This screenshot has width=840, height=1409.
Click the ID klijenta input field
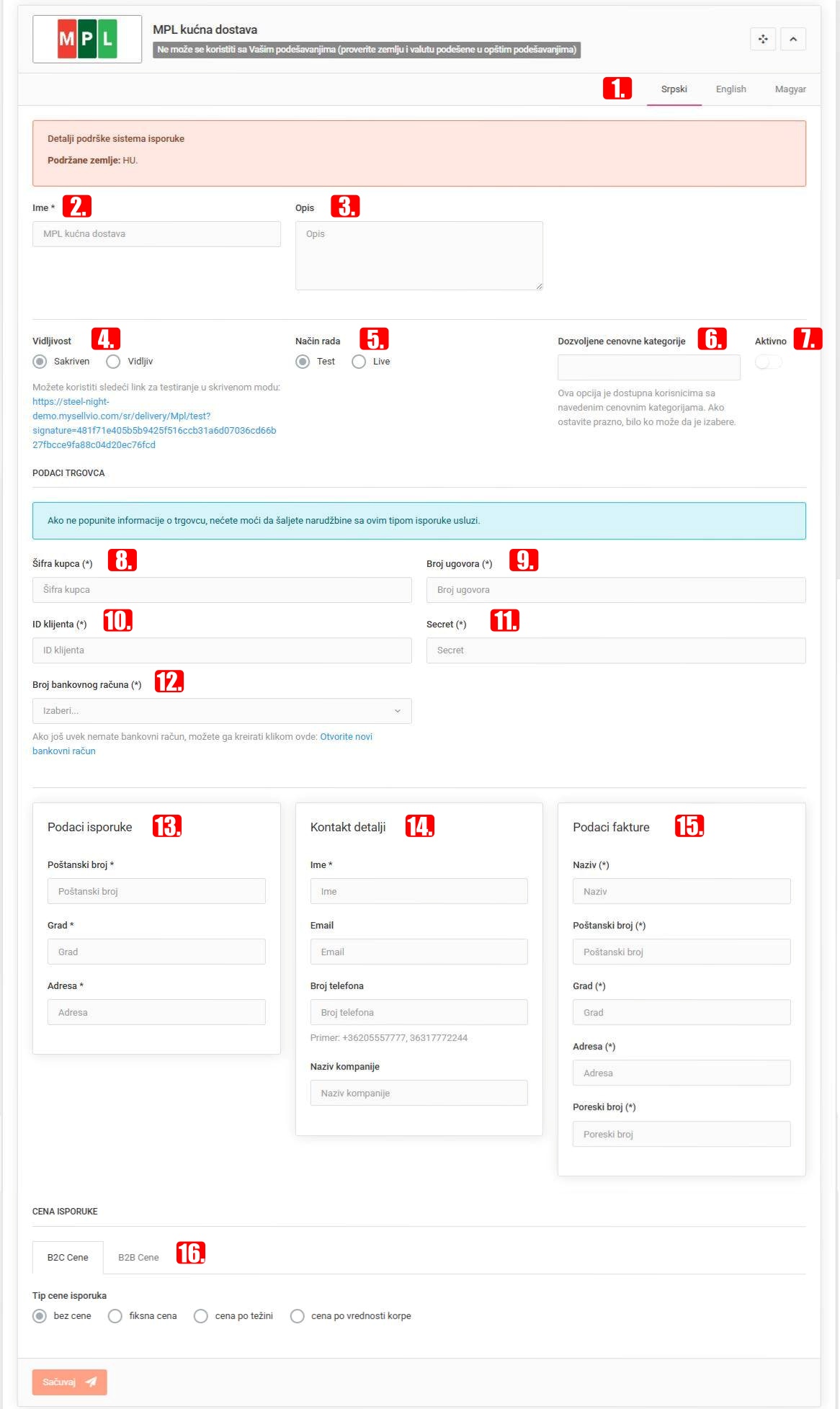point(222,650)
